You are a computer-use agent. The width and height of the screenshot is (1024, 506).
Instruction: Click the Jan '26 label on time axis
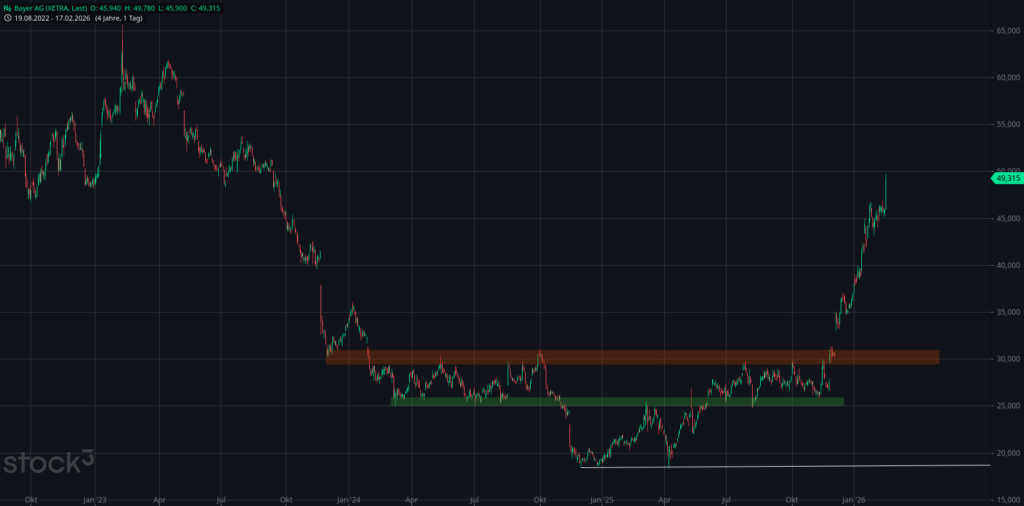[853, 498]
